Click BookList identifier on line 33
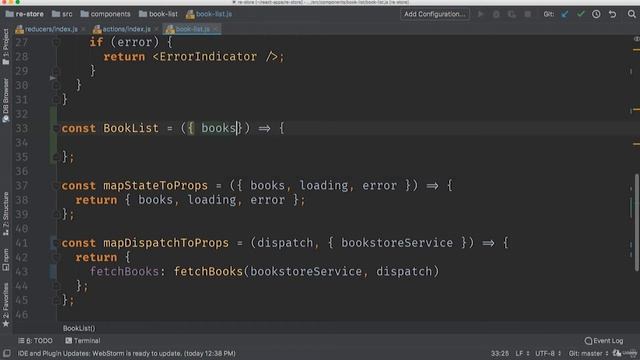The image size is (640, 360). (x=131, y=129)
